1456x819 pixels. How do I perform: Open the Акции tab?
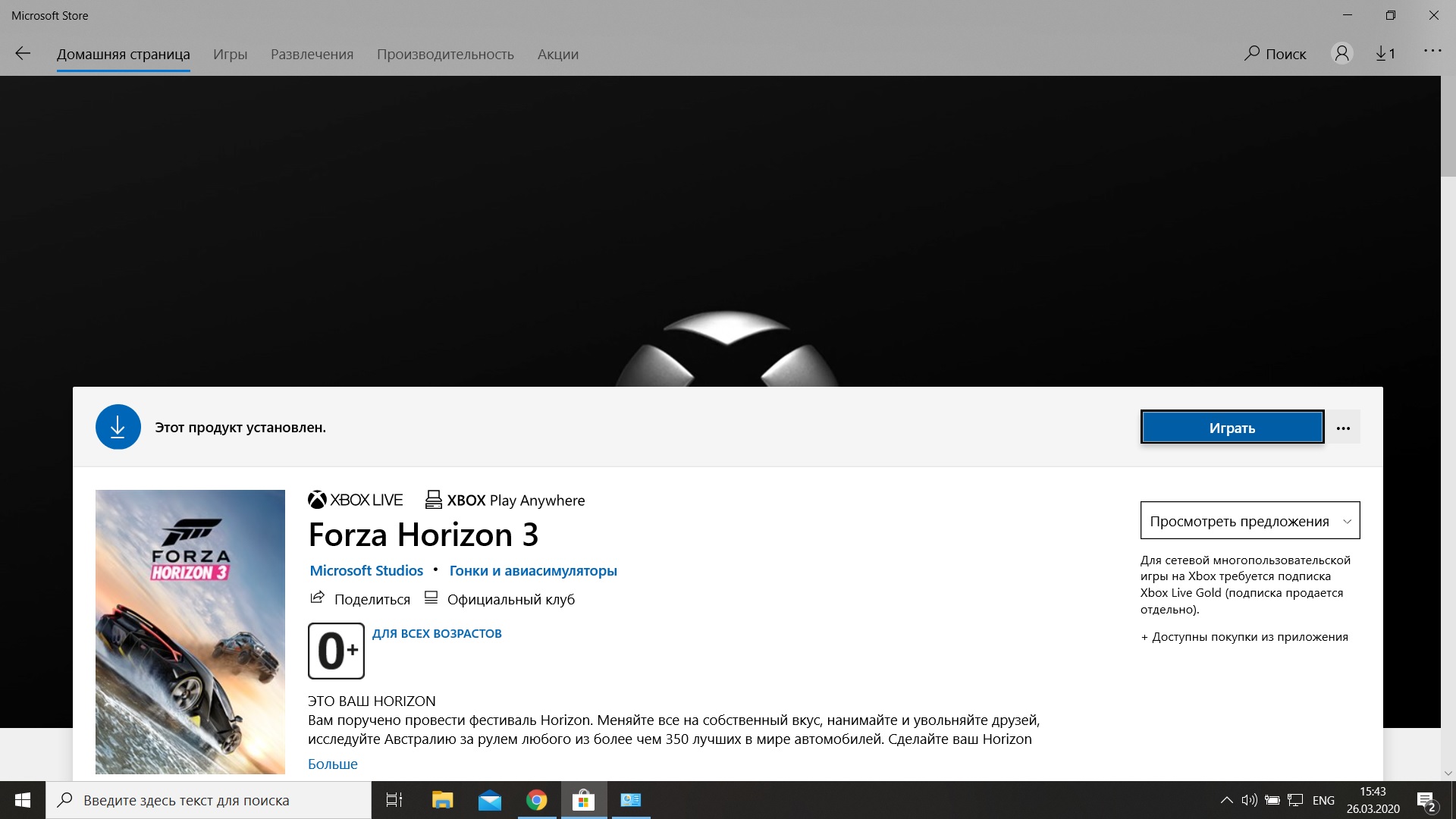point(558,54)
